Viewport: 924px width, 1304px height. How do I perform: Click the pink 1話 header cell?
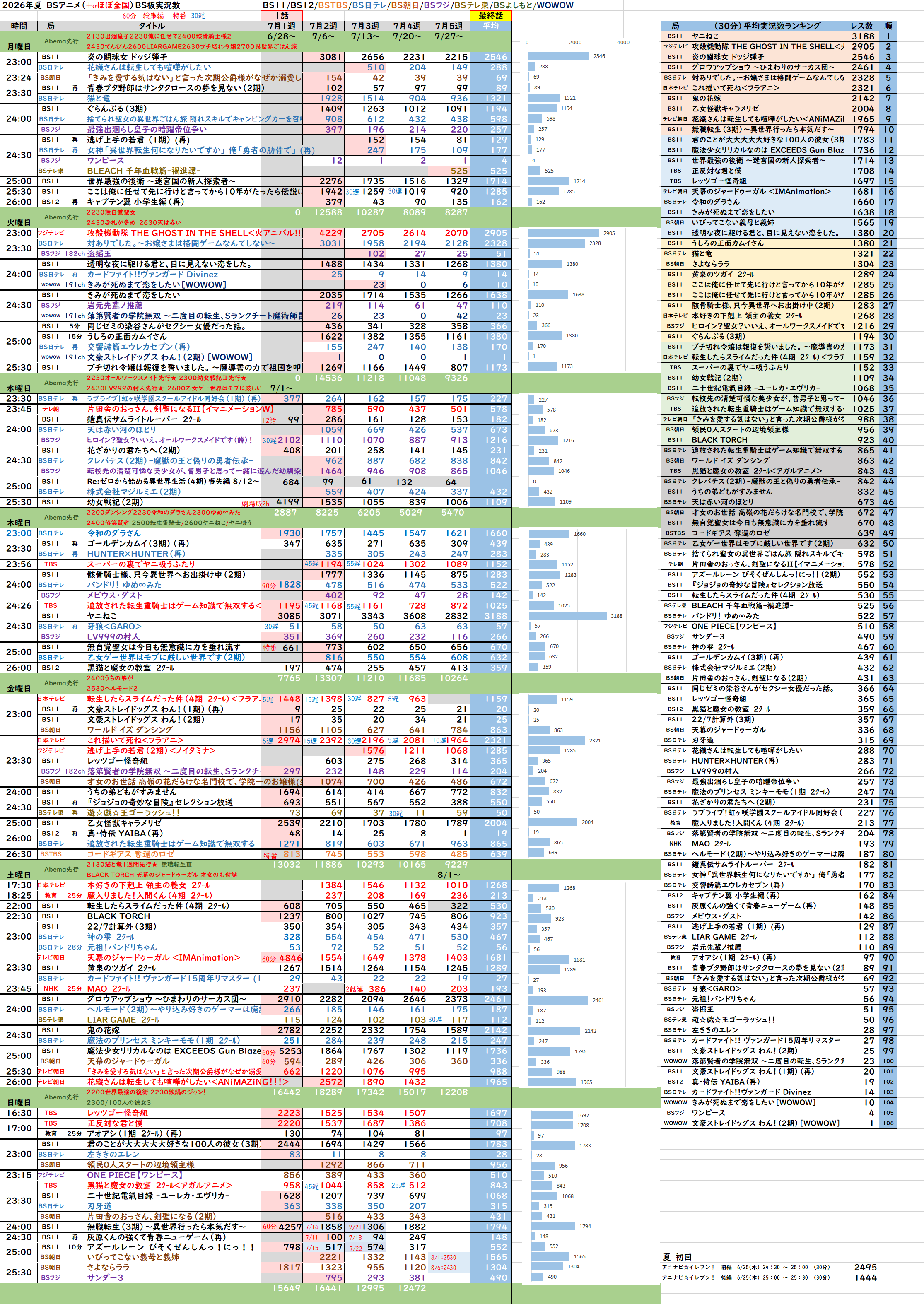click(282, 16)
